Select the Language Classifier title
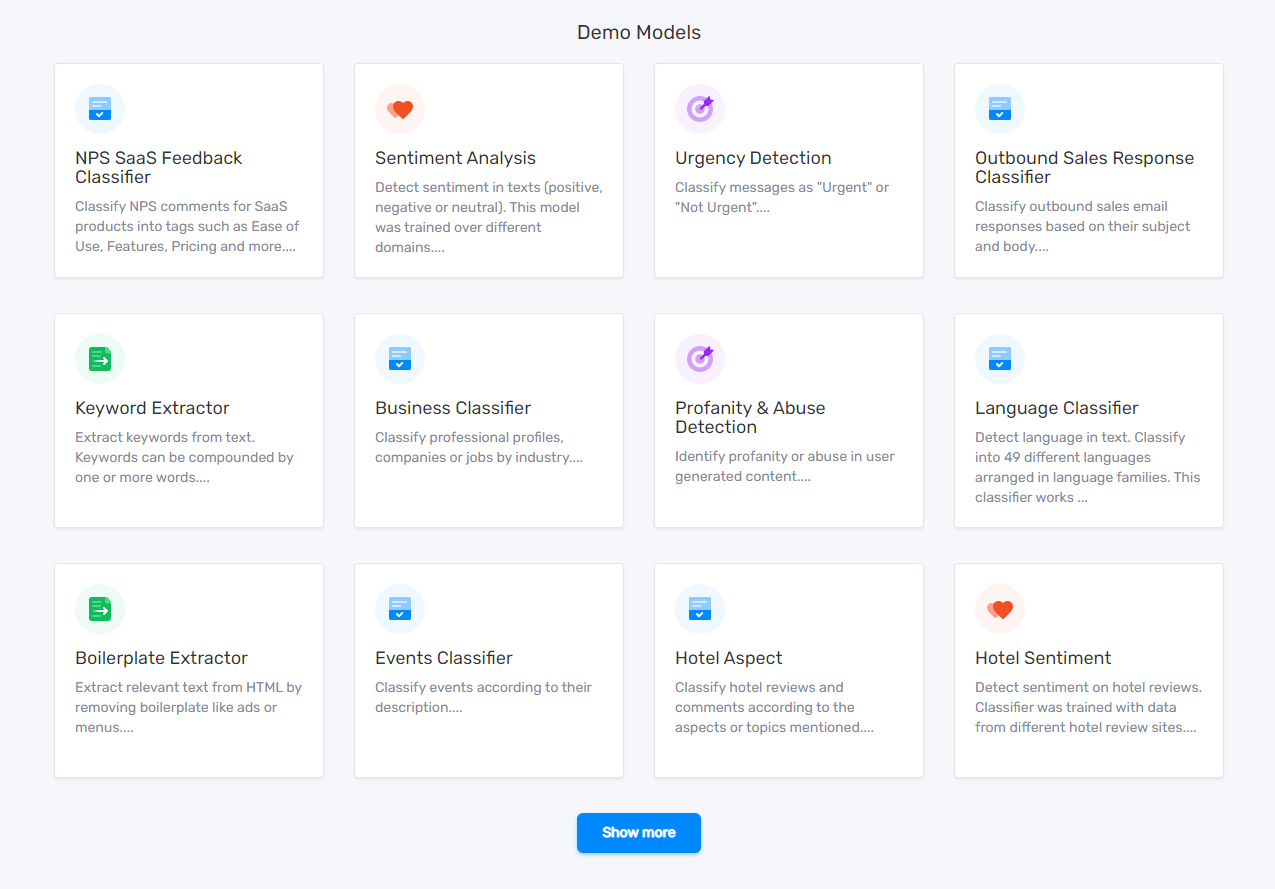The width and height of the screenshot is (1275, 889). pos(1057,408)
